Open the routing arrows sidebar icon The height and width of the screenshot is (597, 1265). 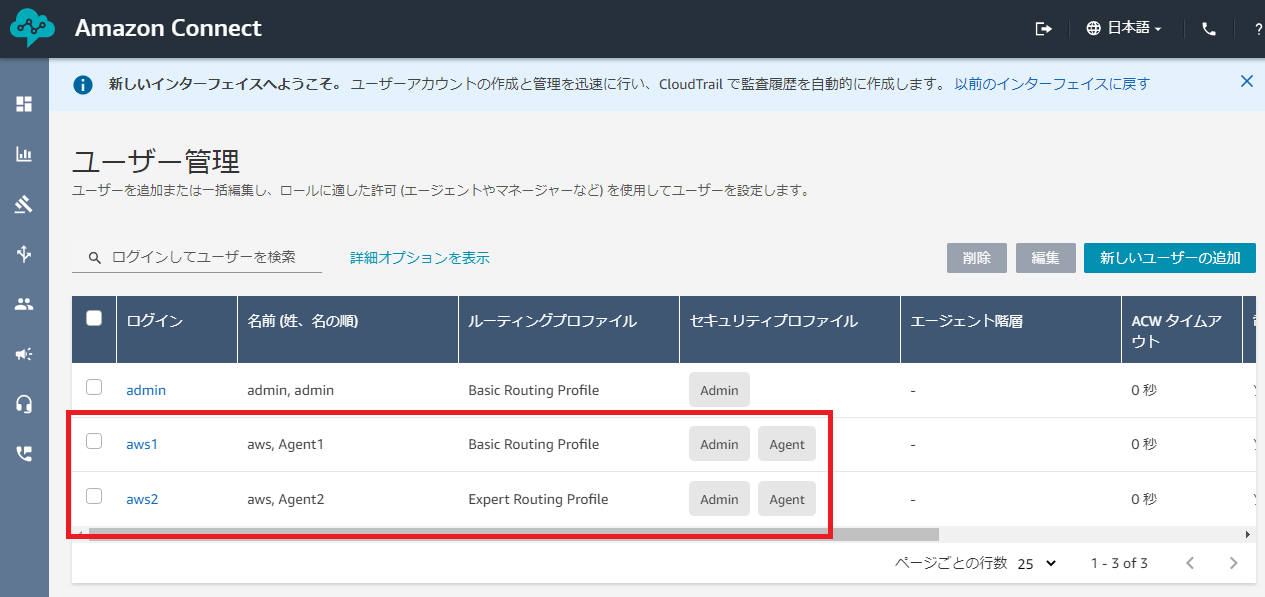[24, 254]
